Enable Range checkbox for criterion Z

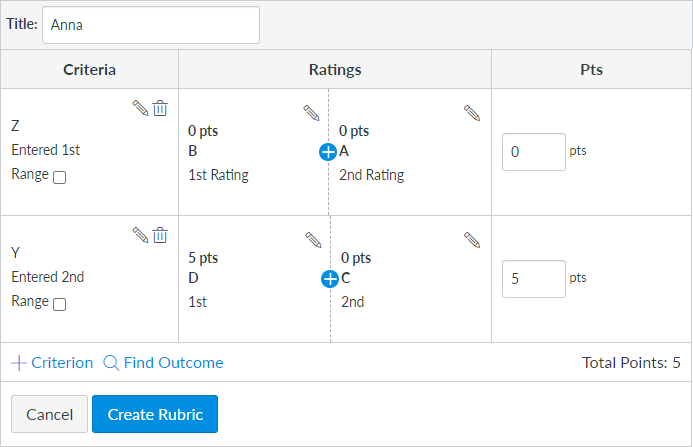coord(59,178)
